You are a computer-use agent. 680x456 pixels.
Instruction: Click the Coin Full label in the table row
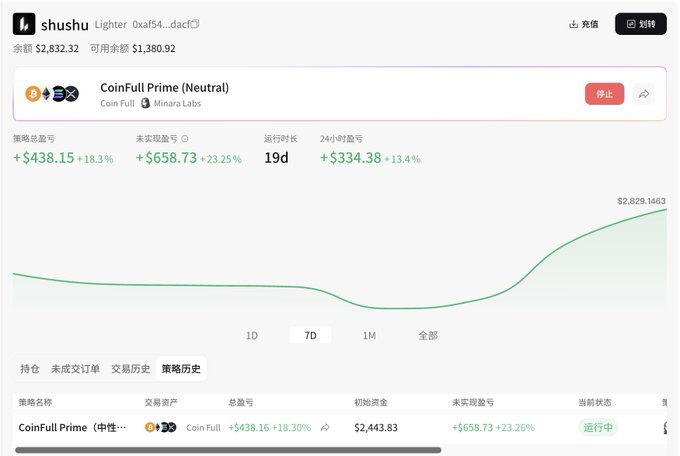pyautogui.click(x=203, y=428)
